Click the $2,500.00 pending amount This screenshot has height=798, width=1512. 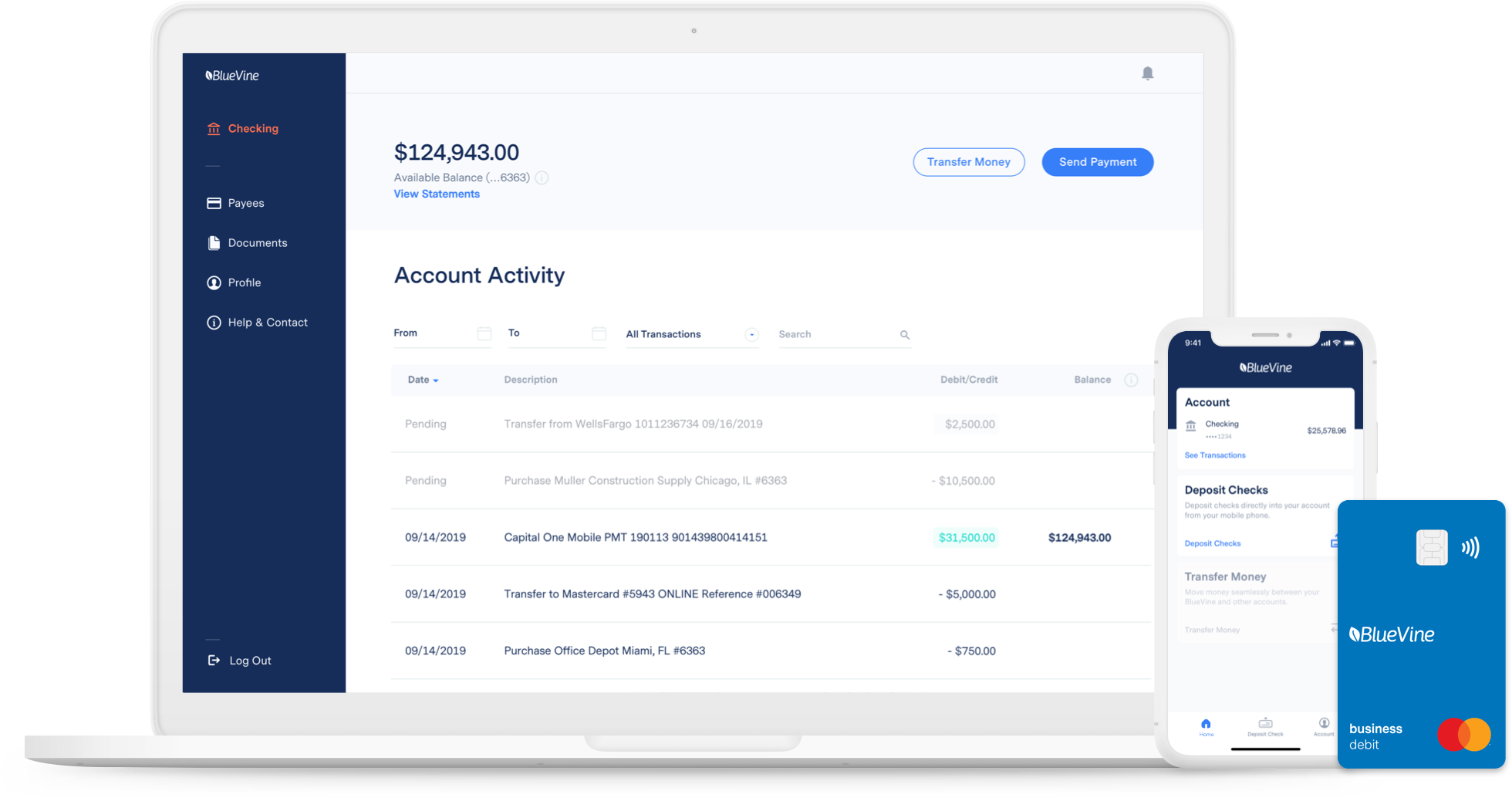970,424
